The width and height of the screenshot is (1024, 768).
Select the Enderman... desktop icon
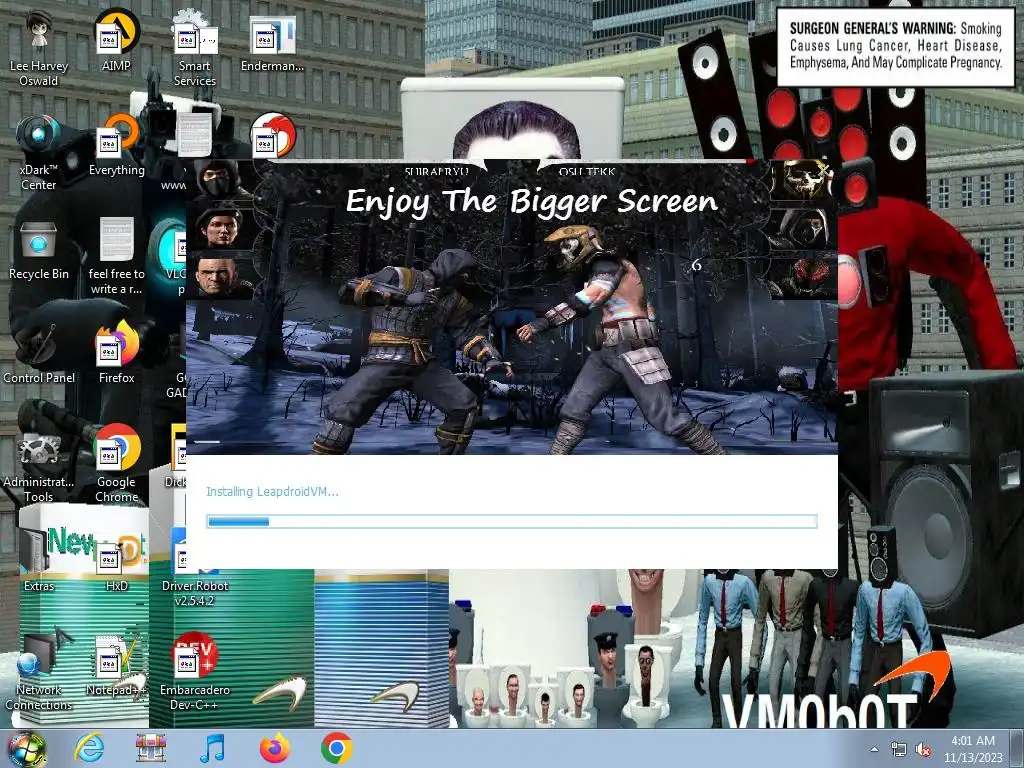(272, 42)
